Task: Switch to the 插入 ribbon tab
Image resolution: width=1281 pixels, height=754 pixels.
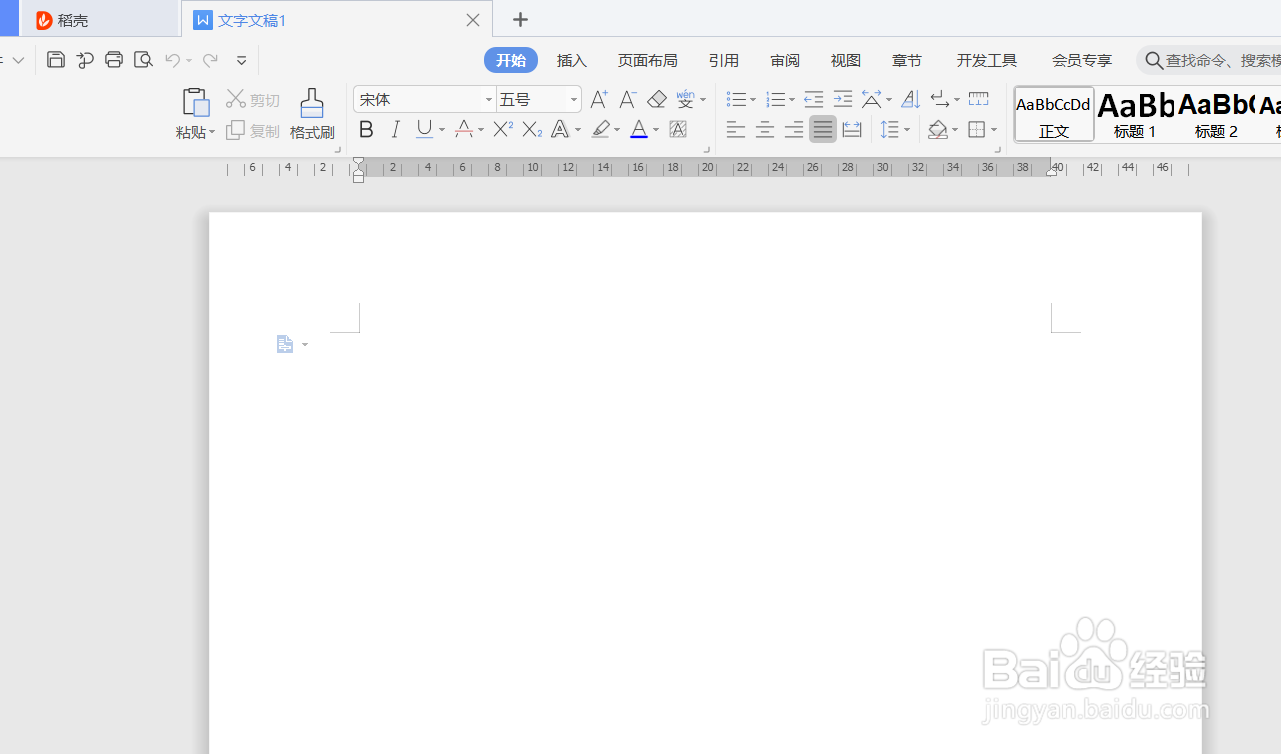Action: [x=571, y=59]
